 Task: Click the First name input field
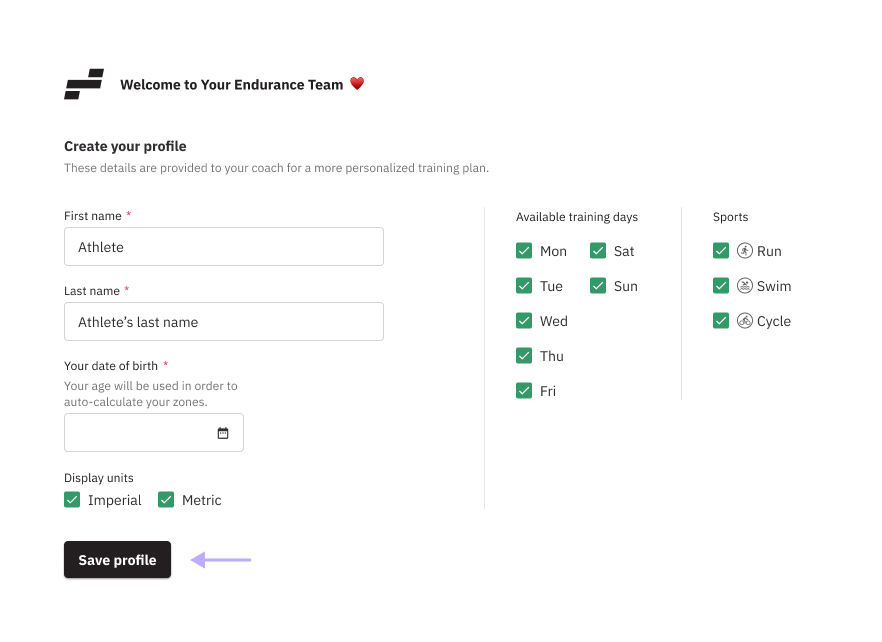[223, 247]
